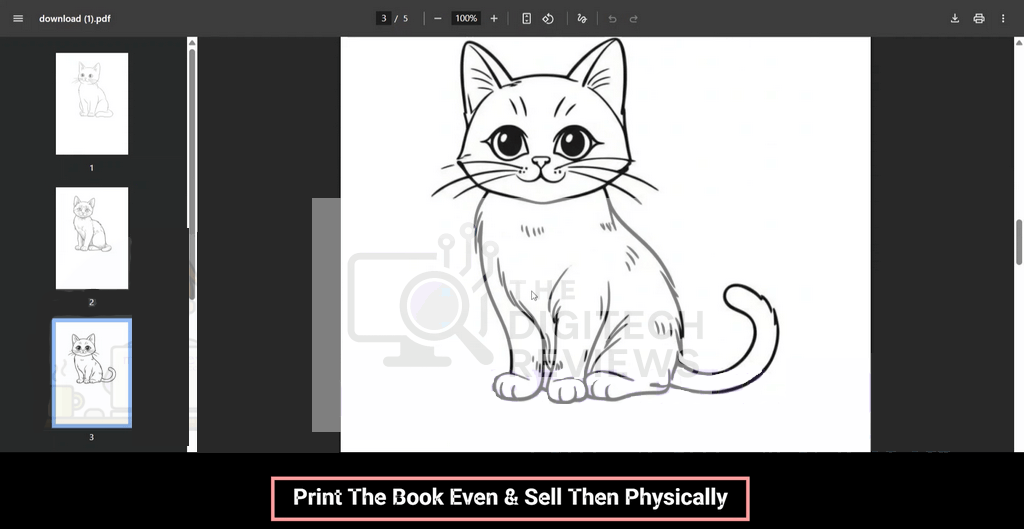
Task: Open page 2 thumbnail
Action: (x=91, y=238)
